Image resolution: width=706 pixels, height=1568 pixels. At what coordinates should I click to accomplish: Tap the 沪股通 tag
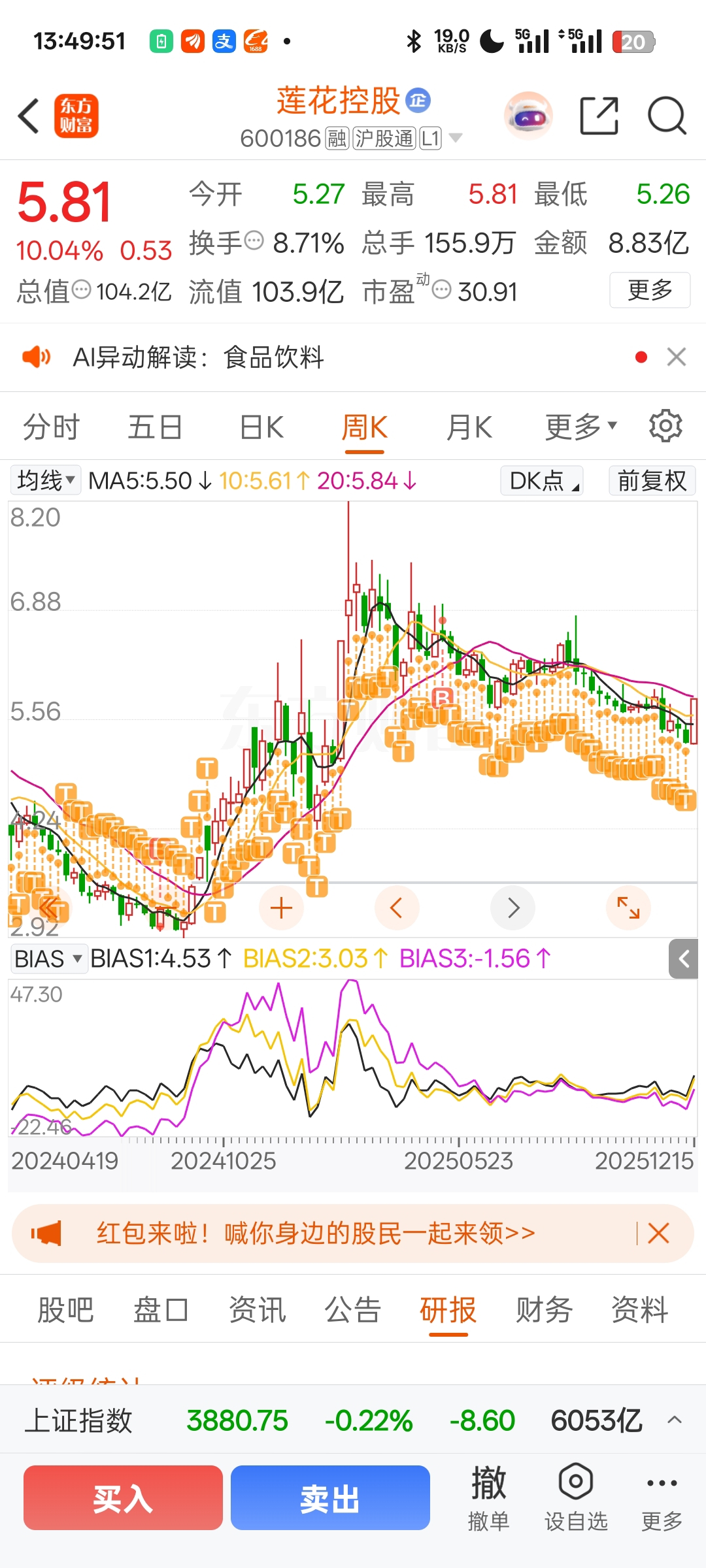coord(384,139)
